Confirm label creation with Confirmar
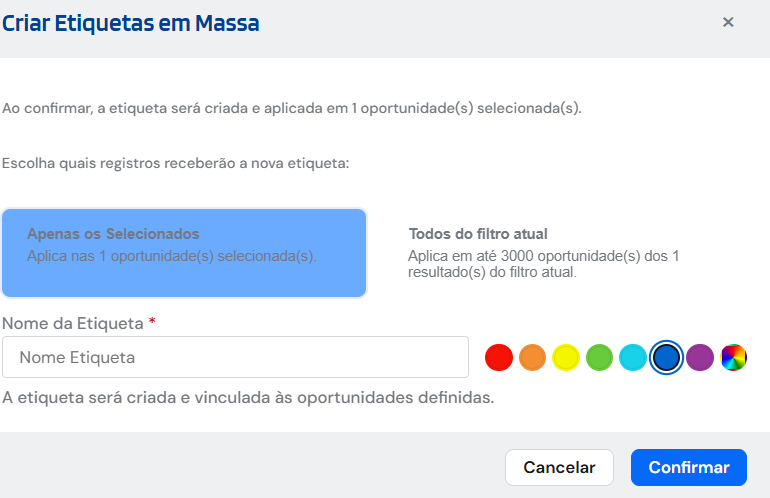Image resolution: width=770 pixels, height=498 pixels. pos(688,467)
